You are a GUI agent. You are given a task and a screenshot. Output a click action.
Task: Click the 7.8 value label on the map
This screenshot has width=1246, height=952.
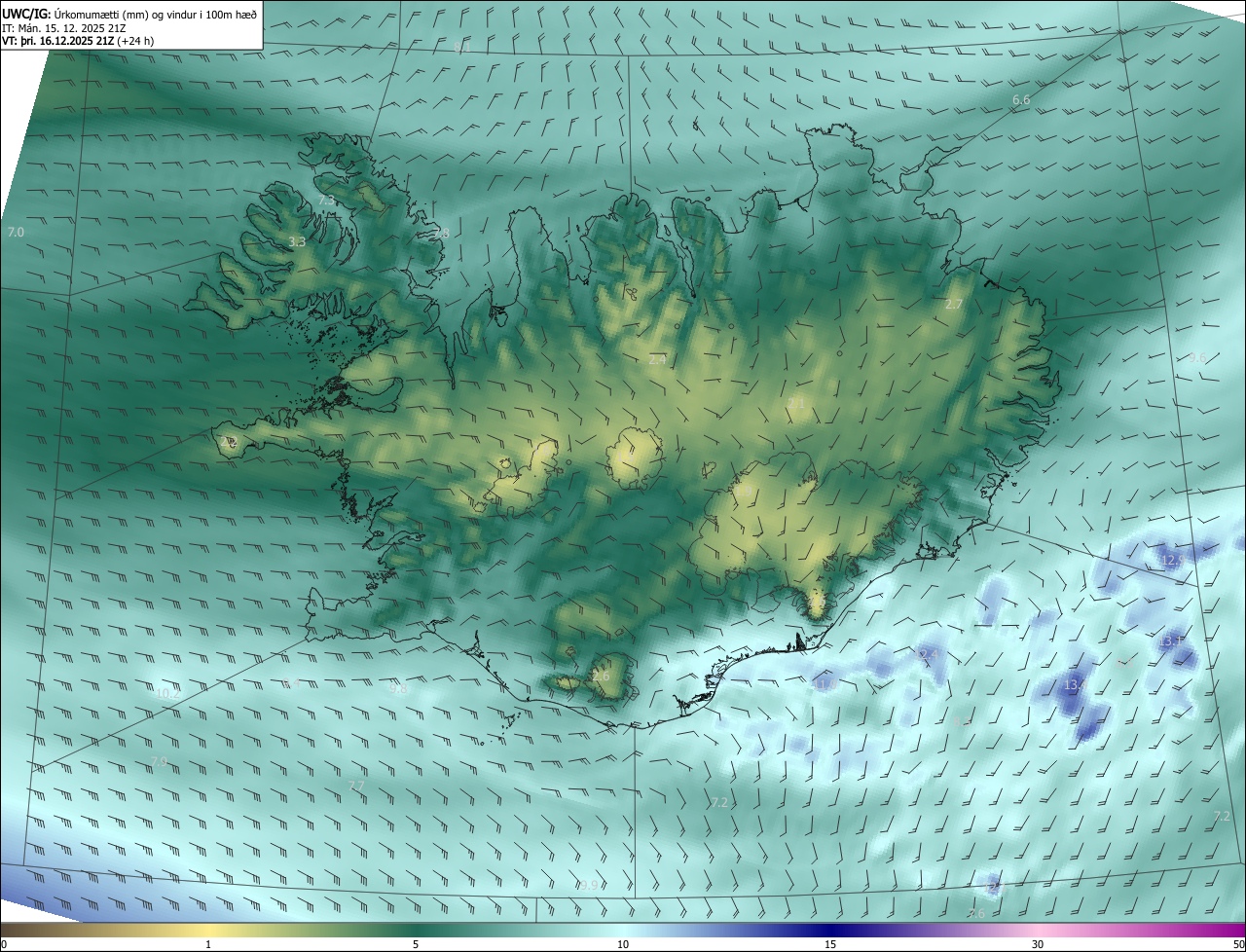click(441, 233)
